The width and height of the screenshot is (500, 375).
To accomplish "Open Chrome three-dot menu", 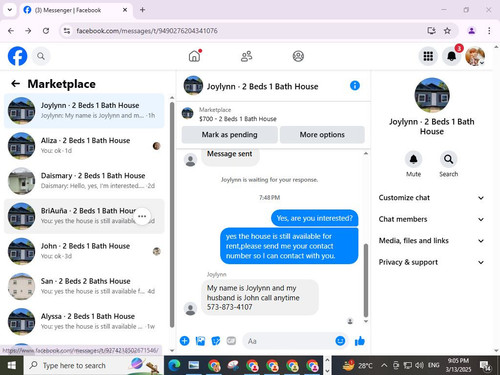I will 489,31.
